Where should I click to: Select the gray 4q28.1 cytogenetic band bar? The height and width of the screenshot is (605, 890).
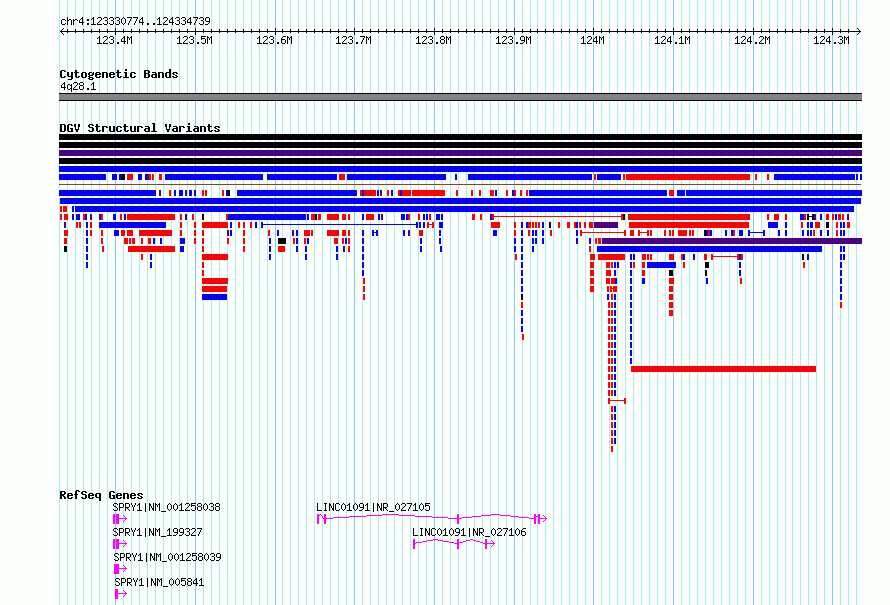pyautogui.click(x=460, y=97)
